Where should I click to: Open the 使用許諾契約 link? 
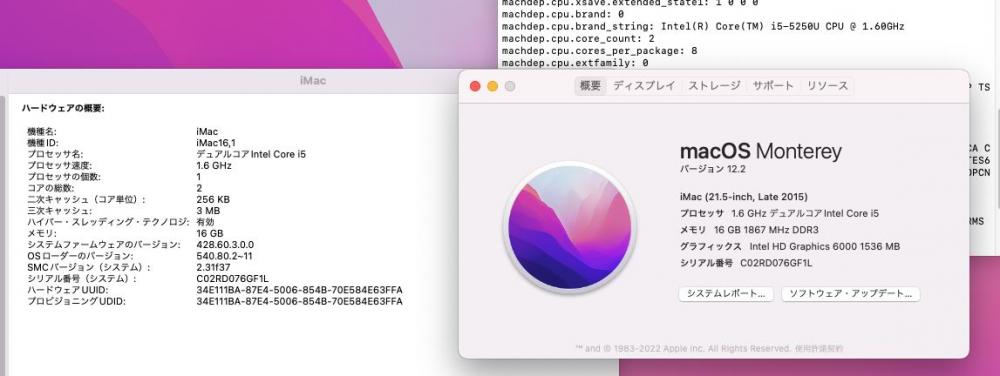coord(818,349)
